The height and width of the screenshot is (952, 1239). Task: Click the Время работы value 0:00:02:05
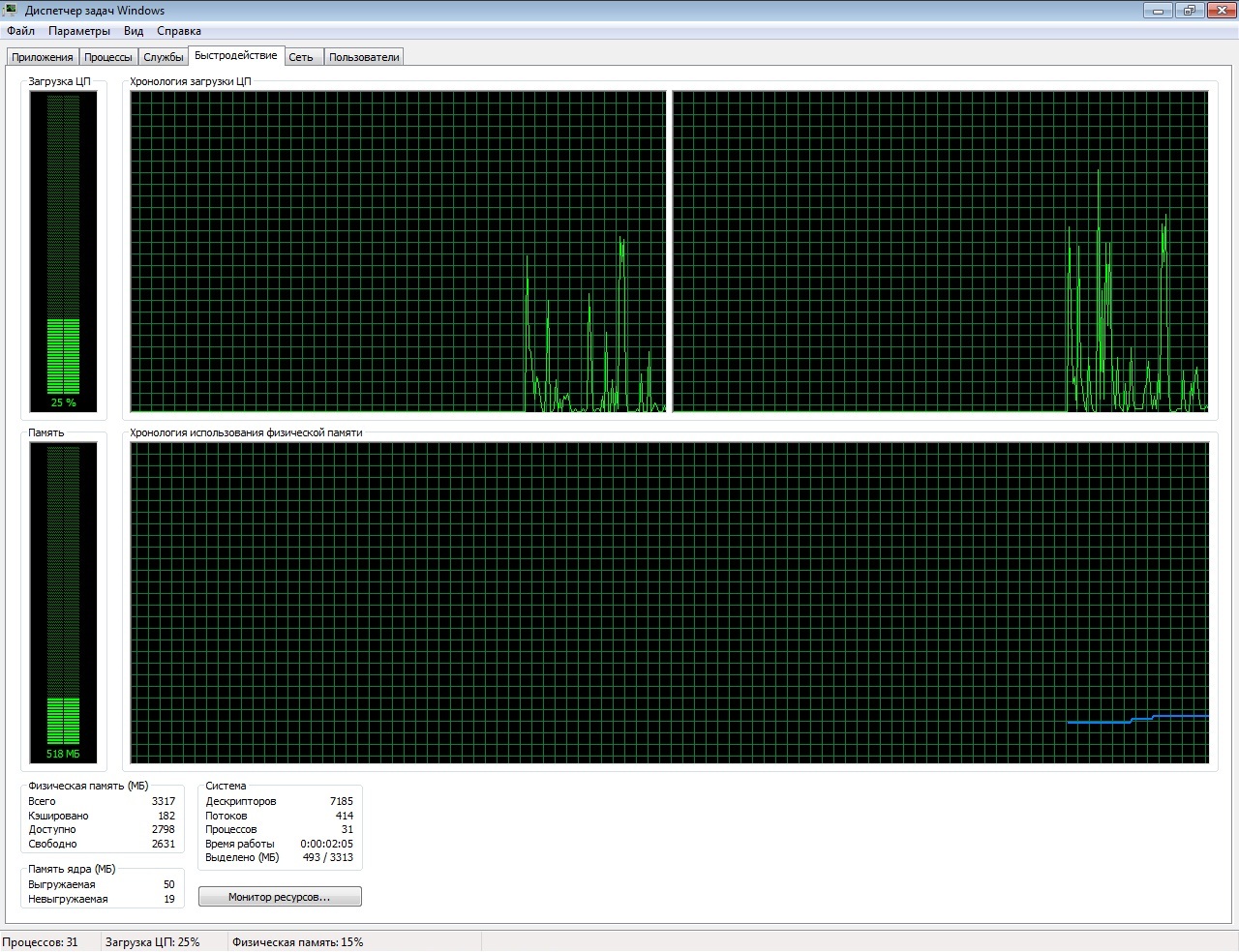[x=327, y=844]
